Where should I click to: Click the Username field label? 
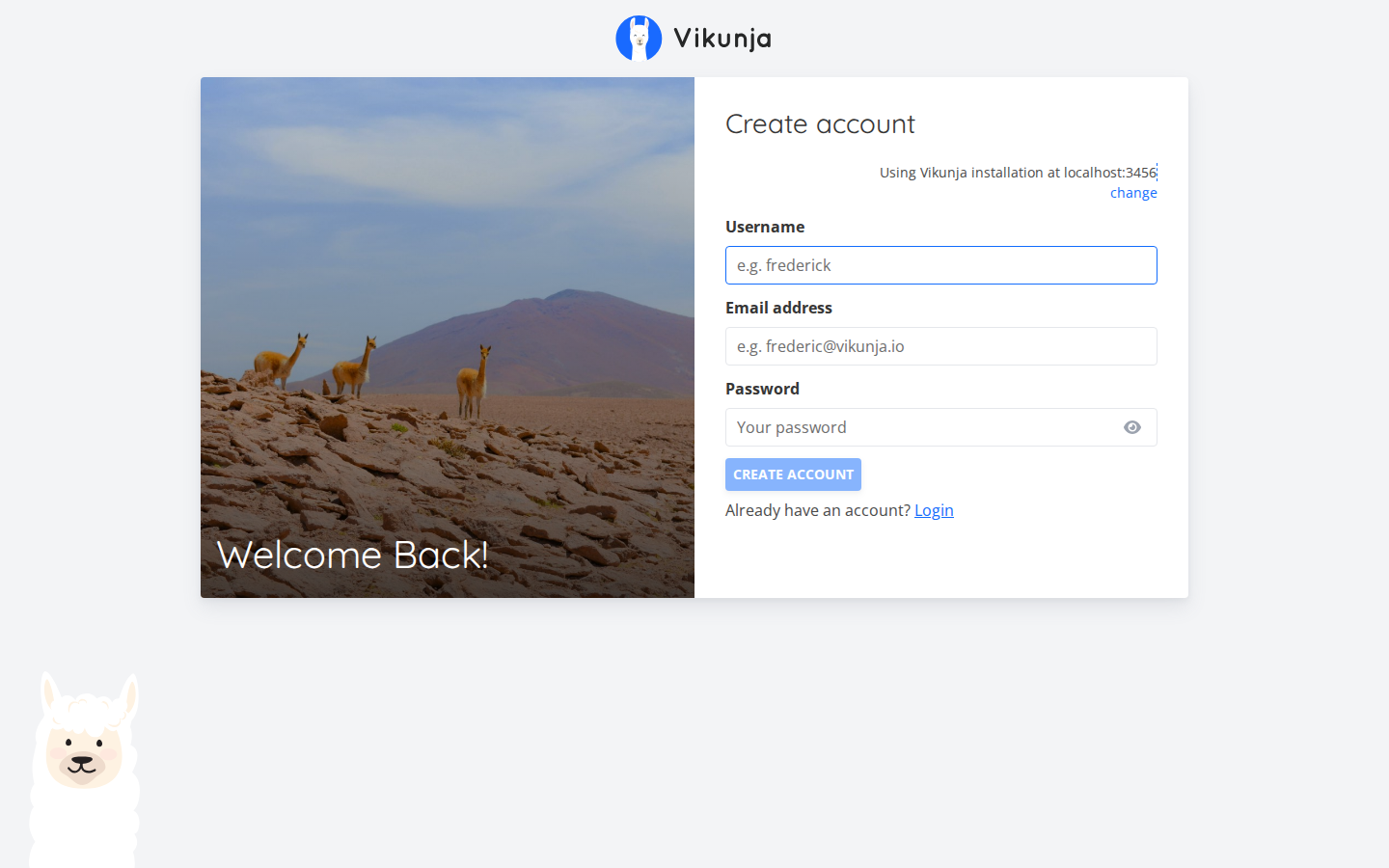pos(765,227)
